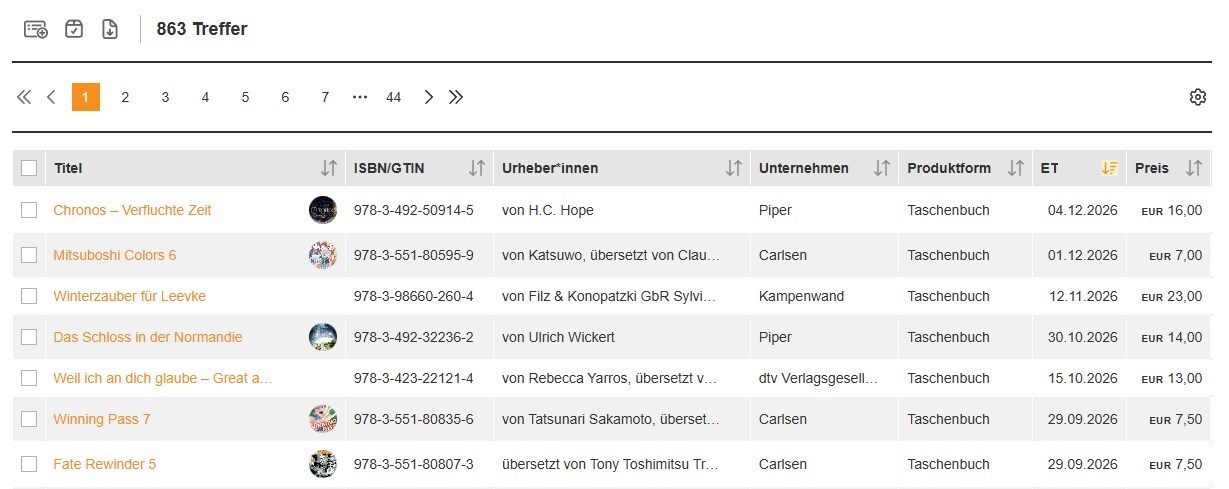Select the checkbox for Mitsuboshi Colors 6
Viewport: 1229px width, 489px height.
pyautogui.click(x=29, y=255)
